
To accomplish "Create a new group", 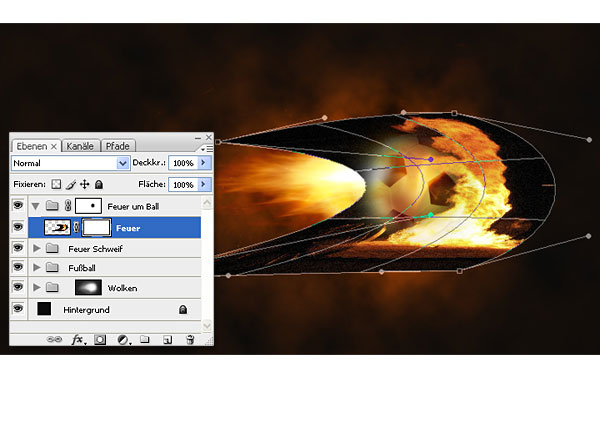I will tap(145, 339).
